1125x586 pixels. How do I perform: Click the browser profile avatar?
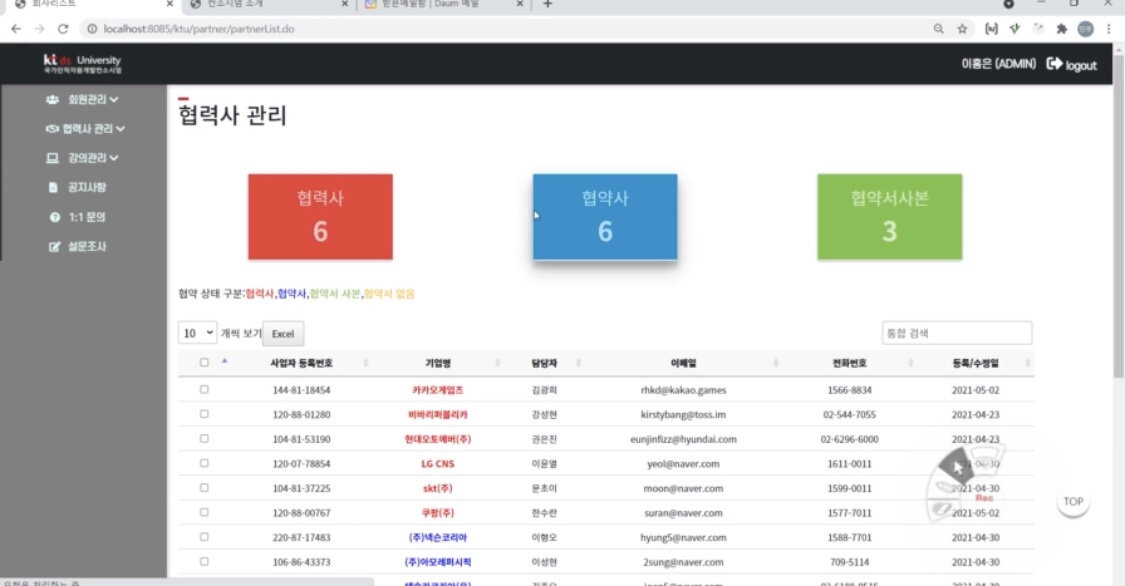click(1086, 29)
